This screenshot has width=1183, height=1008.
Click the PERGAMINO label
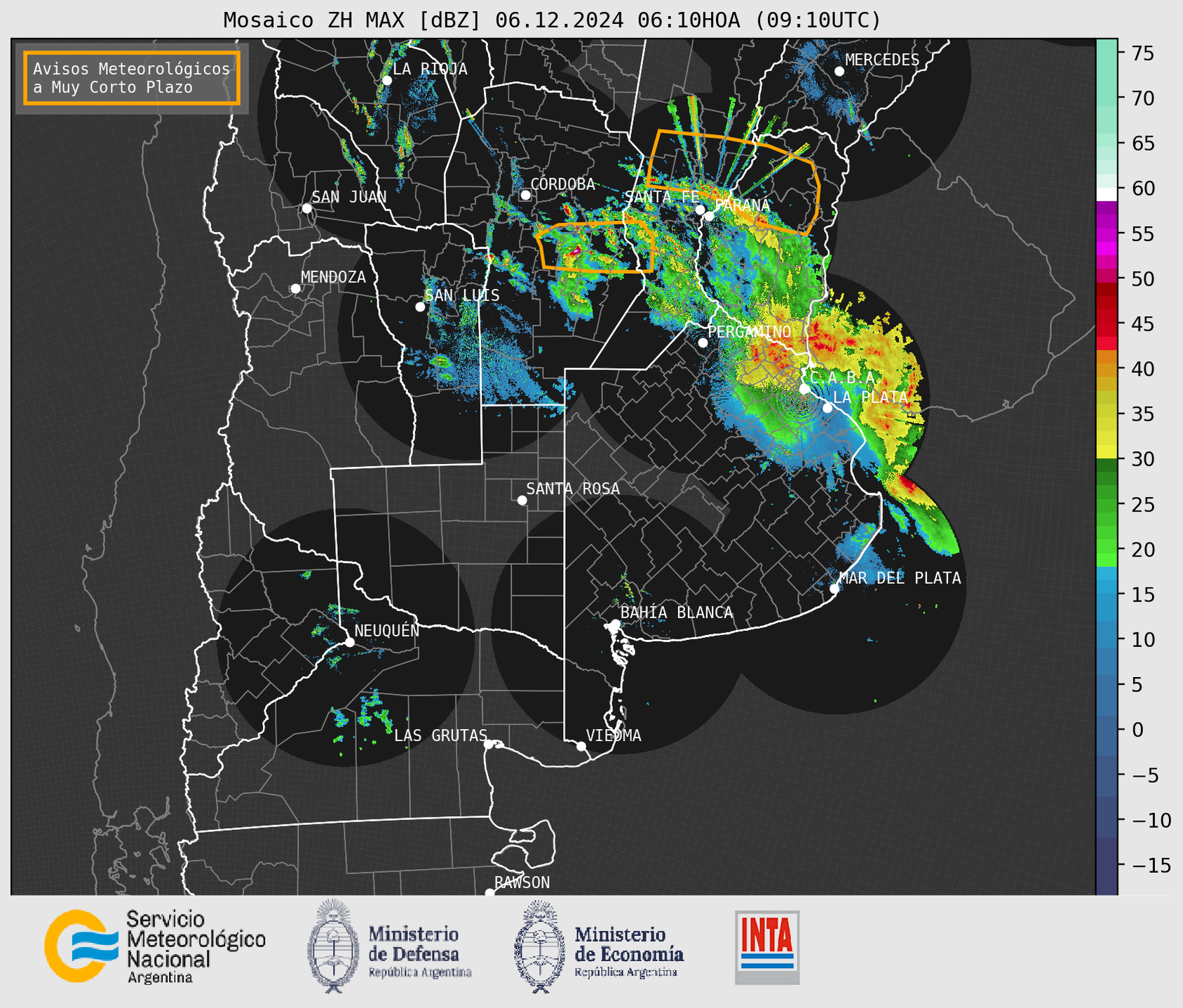[750, 331]
